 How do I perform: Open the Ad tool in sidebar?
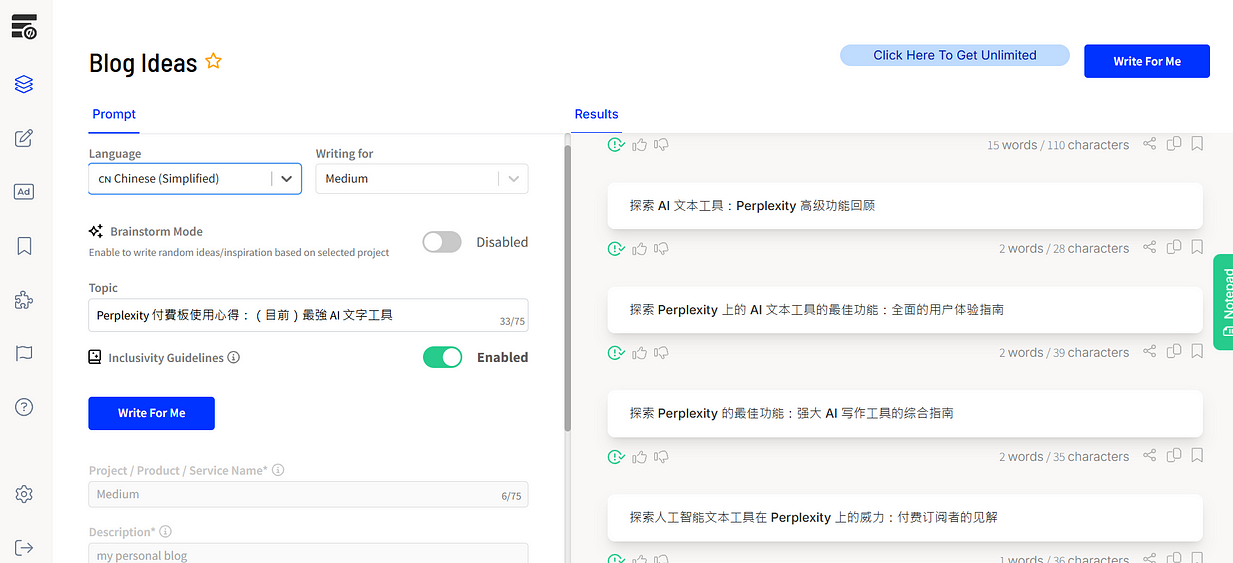24,191
